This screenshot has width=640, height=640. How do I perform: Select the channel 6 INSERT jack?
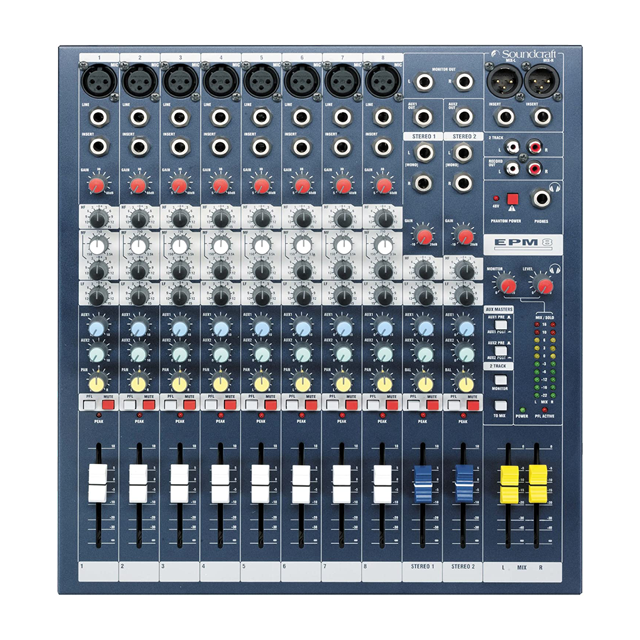(x=301, y=147)
